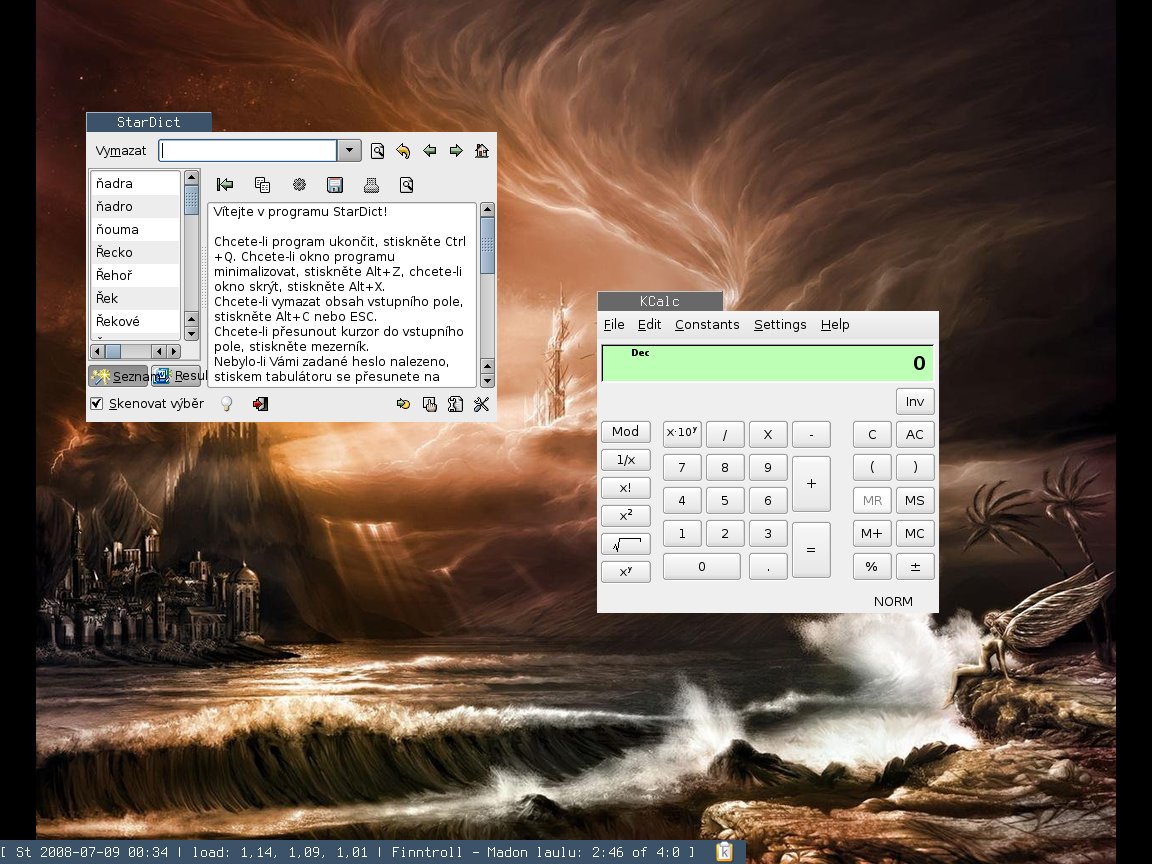Hide the word list using the bar-arrow icon

coord(225,184)
